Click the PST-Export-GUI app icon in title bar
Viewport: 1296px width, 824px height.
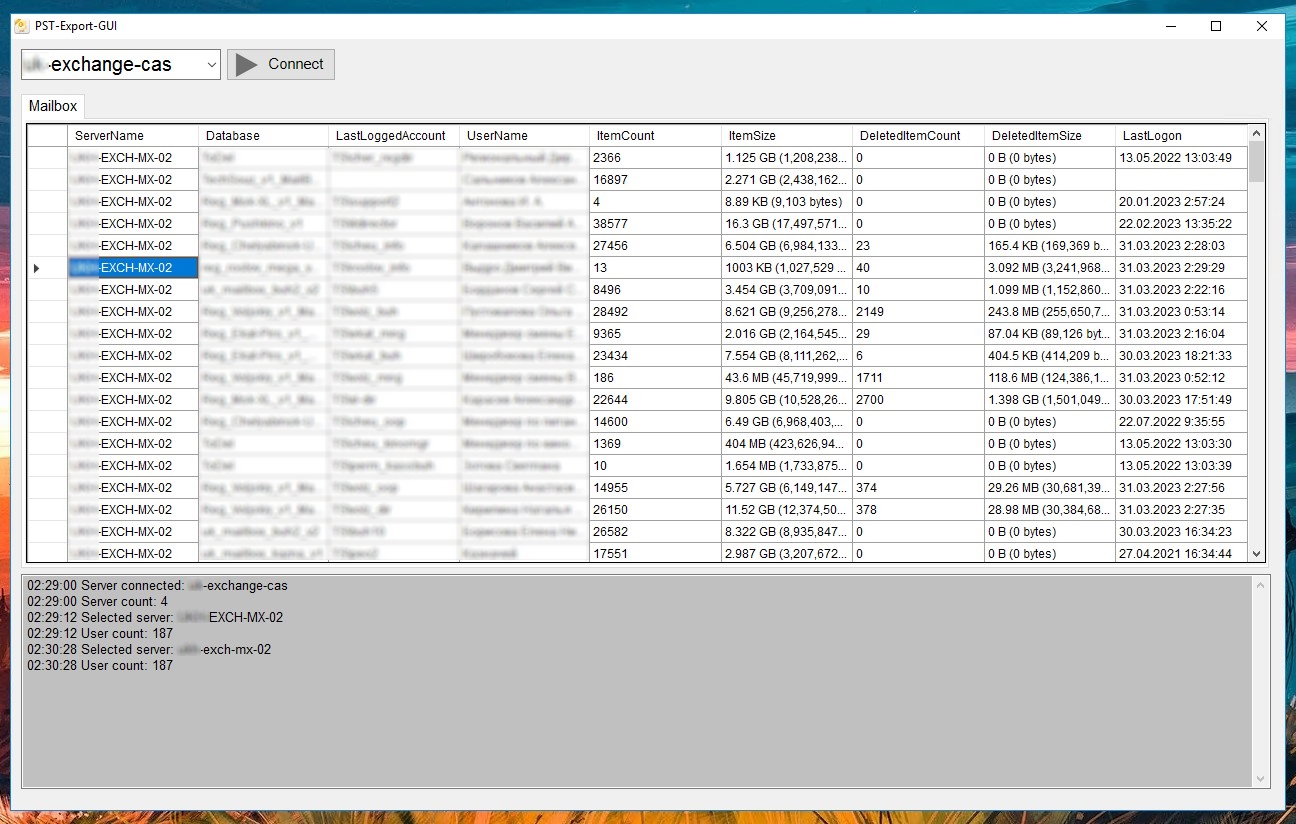click(21, 26)
